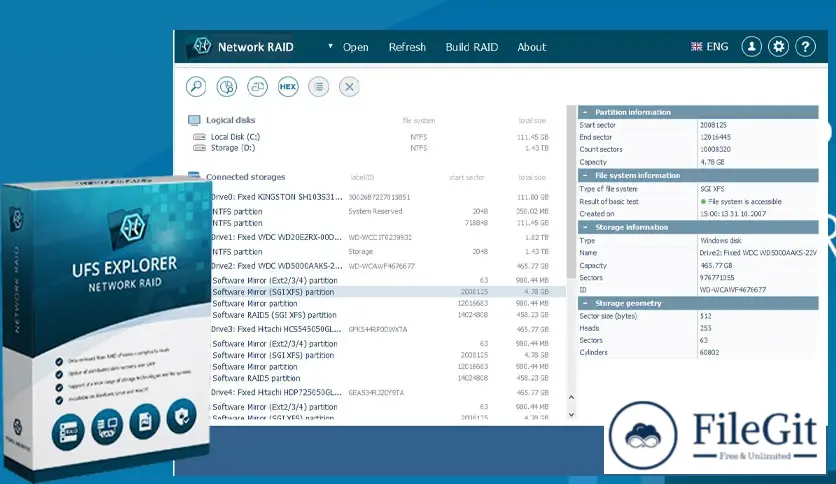Click Build RAID in the menu
This screenshot has height=484, width=836.
click(x=472, y=47)
